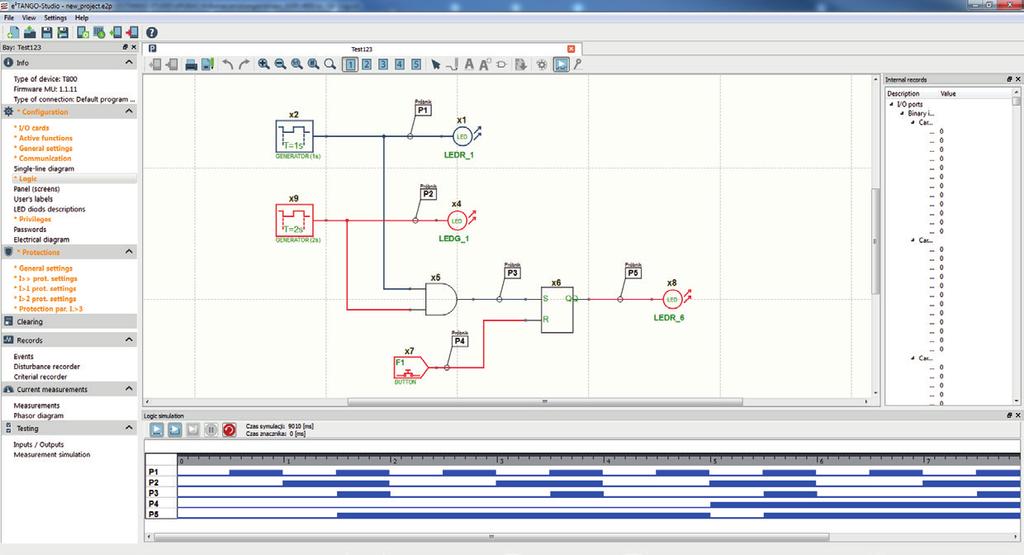The width and height of the screenshot is (1024, 555).
Task: Click the Redo arrow in logic toolbar
Action: (x=244, y=64)
